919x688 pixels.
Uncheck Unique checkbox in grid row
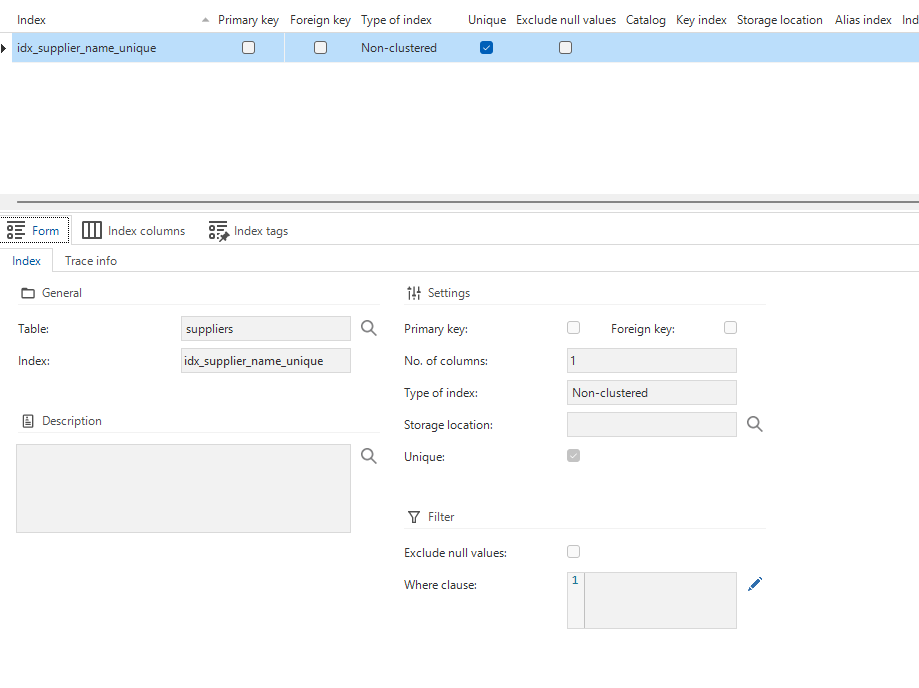point(486,47)
